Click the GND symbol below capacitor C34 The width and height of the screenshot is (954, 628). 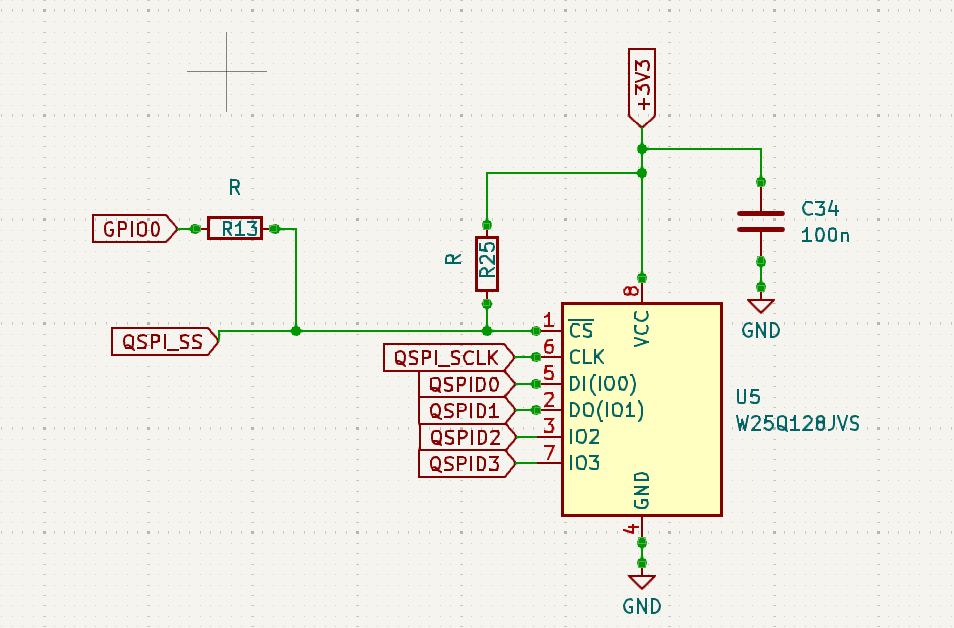761,306
